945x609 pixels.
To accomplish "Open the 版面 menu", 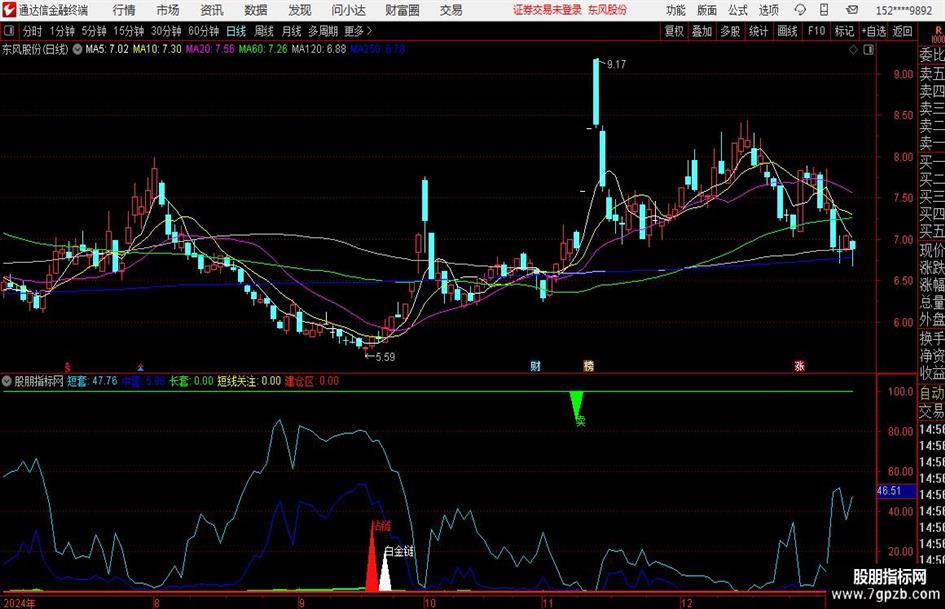I will coord(706,10).
